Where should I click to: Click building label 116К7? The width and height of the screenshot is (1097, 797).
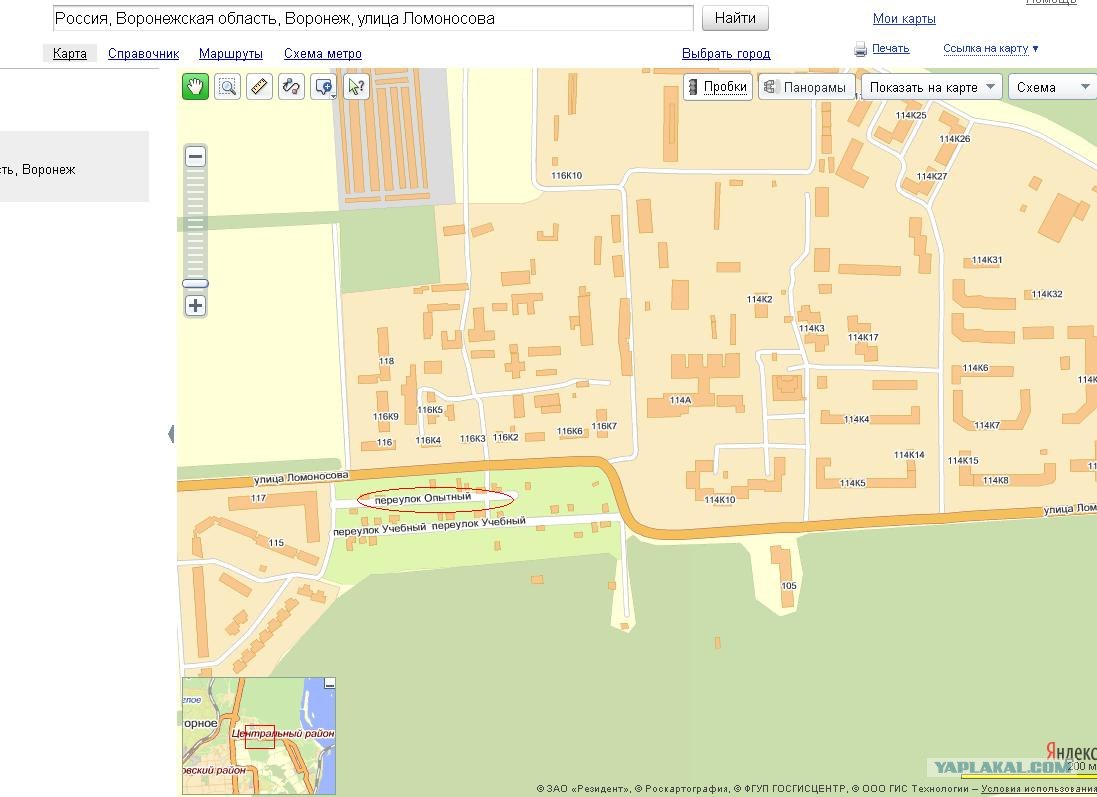pos(604,425)
